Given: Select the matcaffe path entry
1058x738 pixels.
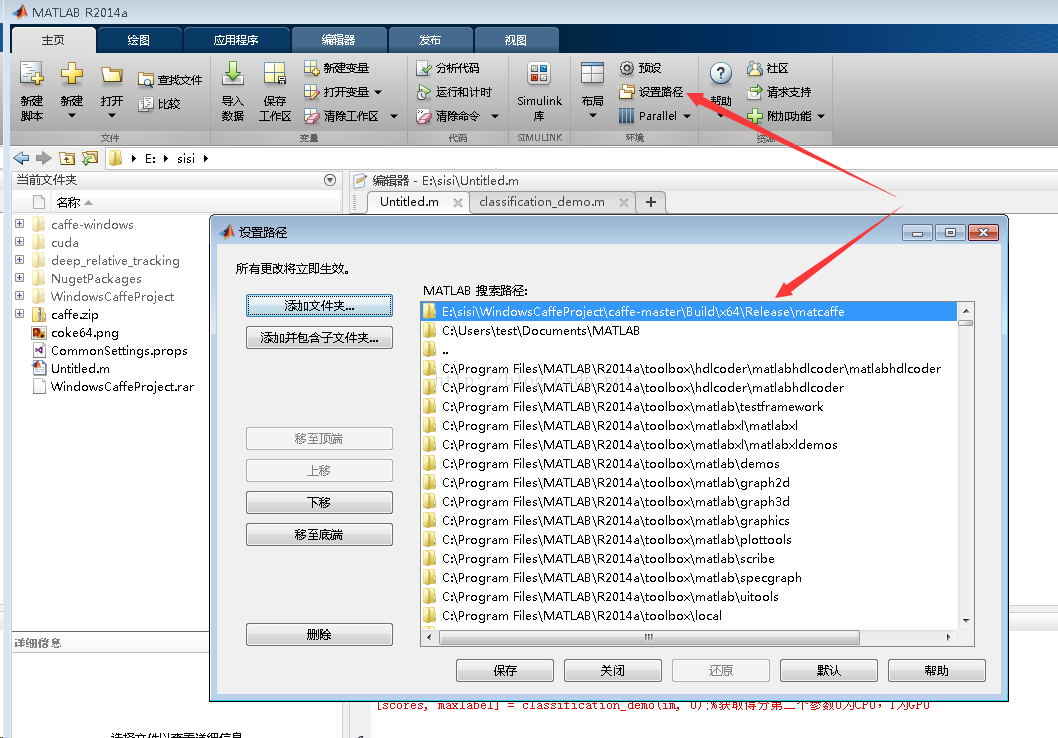Looking at the screenshot, I should pyautogui.click(x=688, y=311).
